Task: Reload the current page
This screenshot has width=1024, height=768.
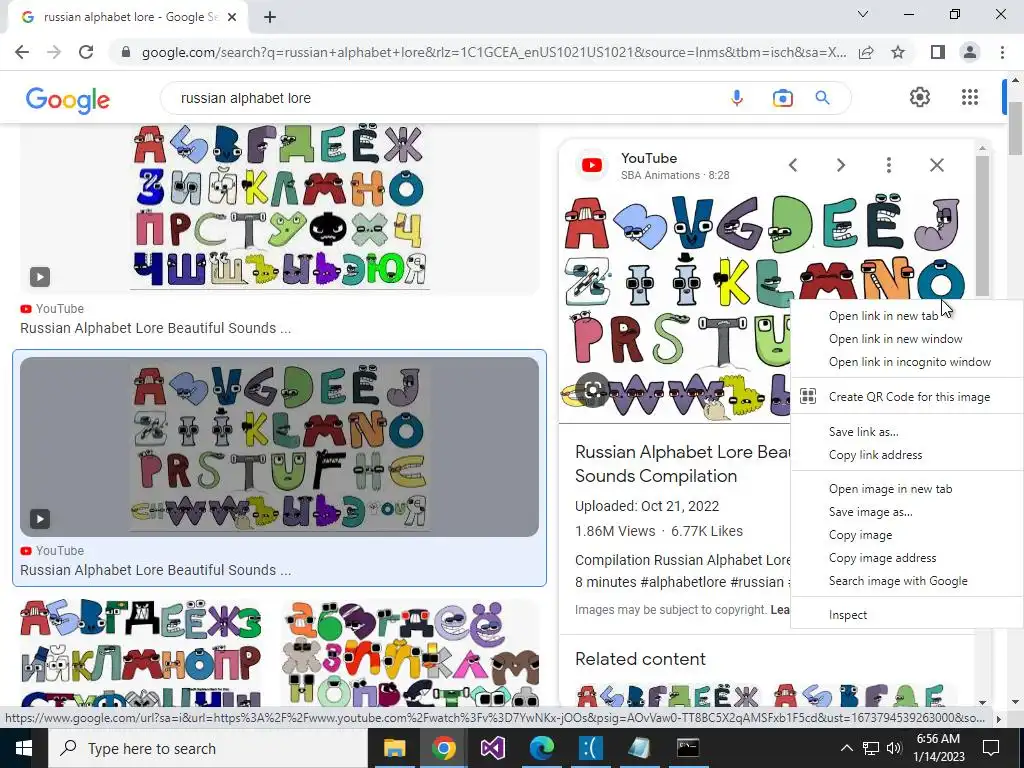Action: [x=86, y=52]
